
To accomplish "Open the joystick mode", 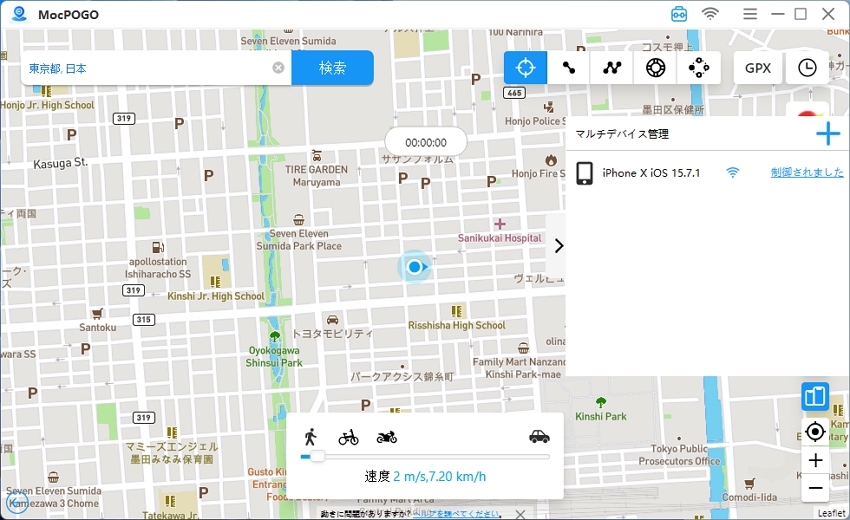I will pos(699,68).
